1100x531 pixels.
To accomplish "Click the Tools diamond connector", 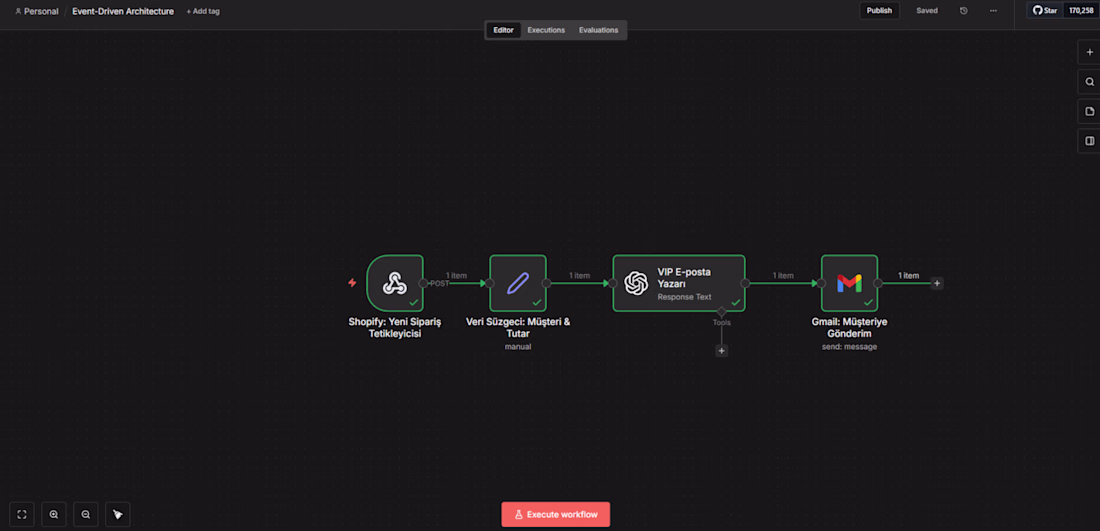I will click(x=721, y=311).
